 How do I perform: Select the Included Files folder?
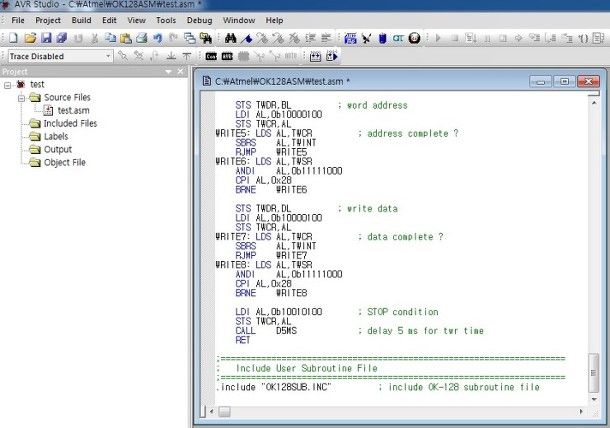tap(70, 123)
